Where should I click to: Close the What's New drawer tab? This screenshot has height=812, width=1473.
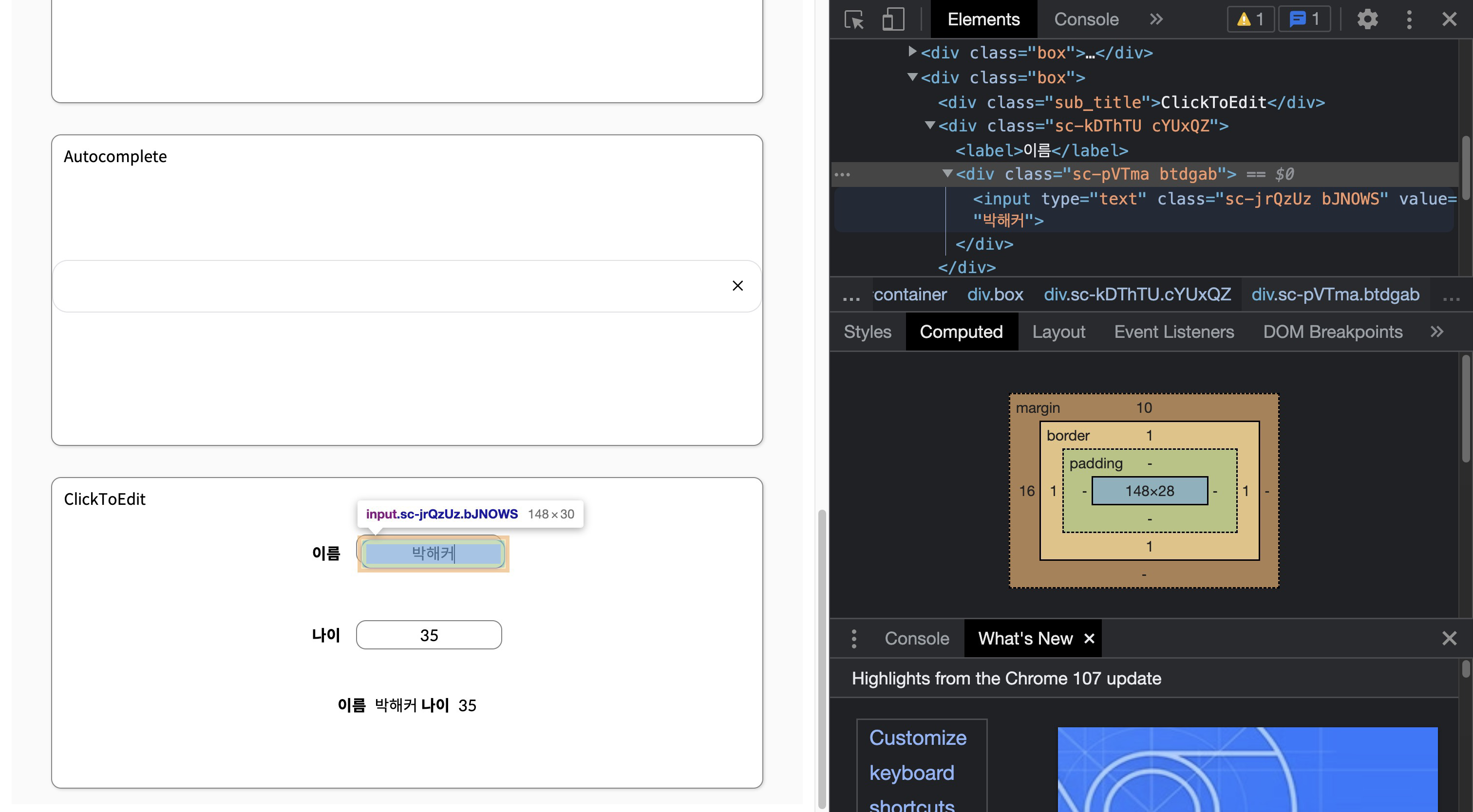(1089, 638)
